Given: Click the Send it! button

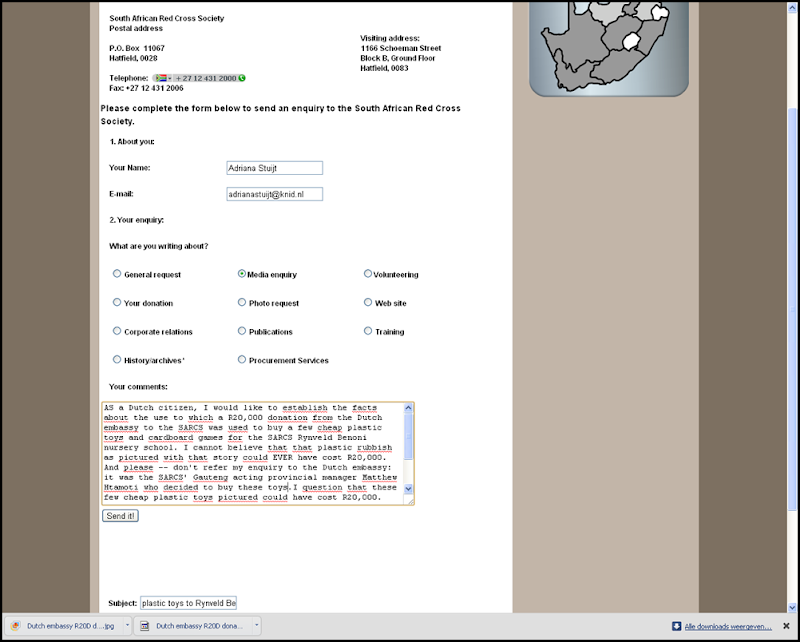Looking at the screenshot, I should [x=120, y=516].
